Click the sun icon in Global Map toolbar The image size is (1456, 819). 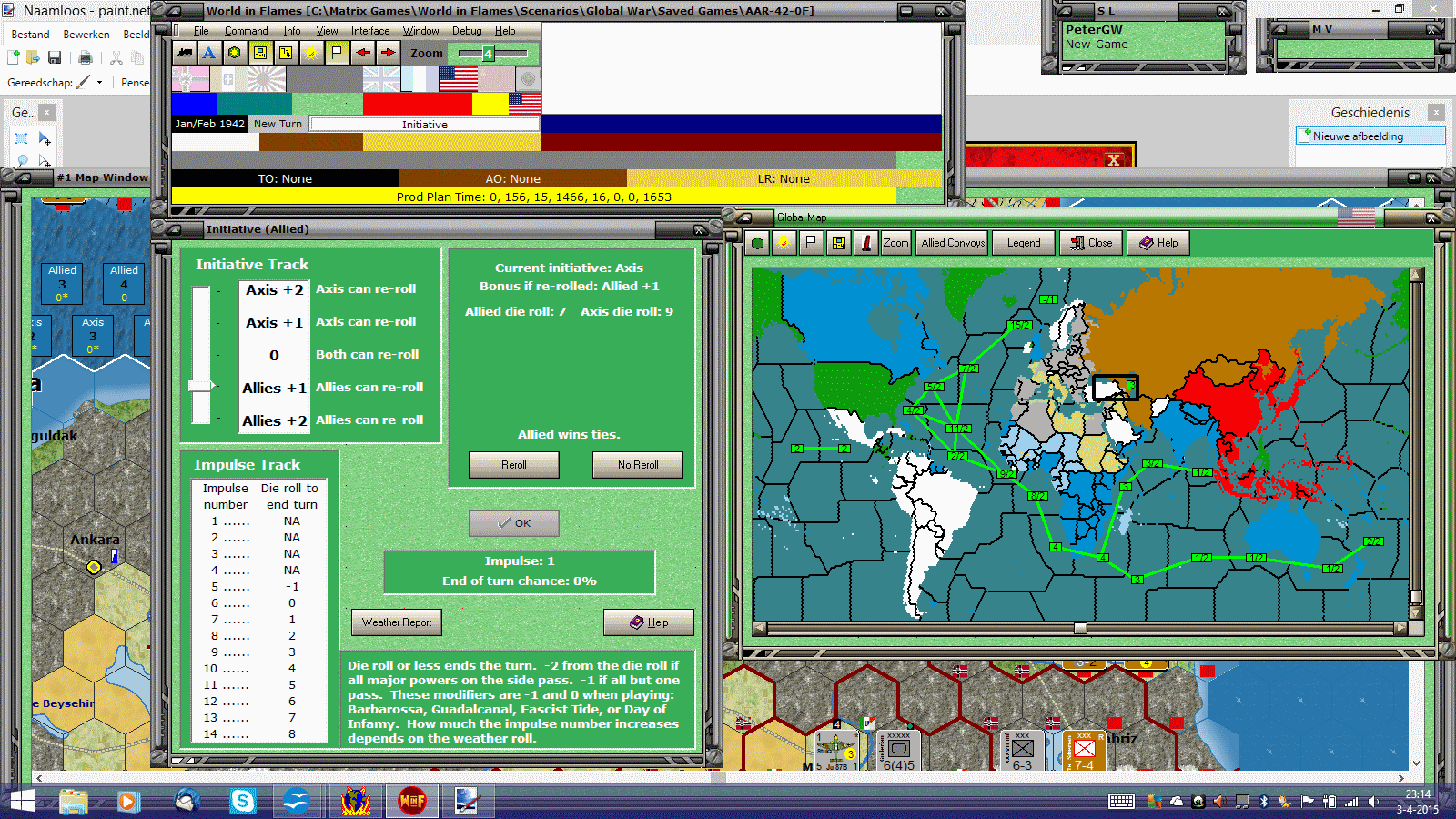tap(783, 243)
